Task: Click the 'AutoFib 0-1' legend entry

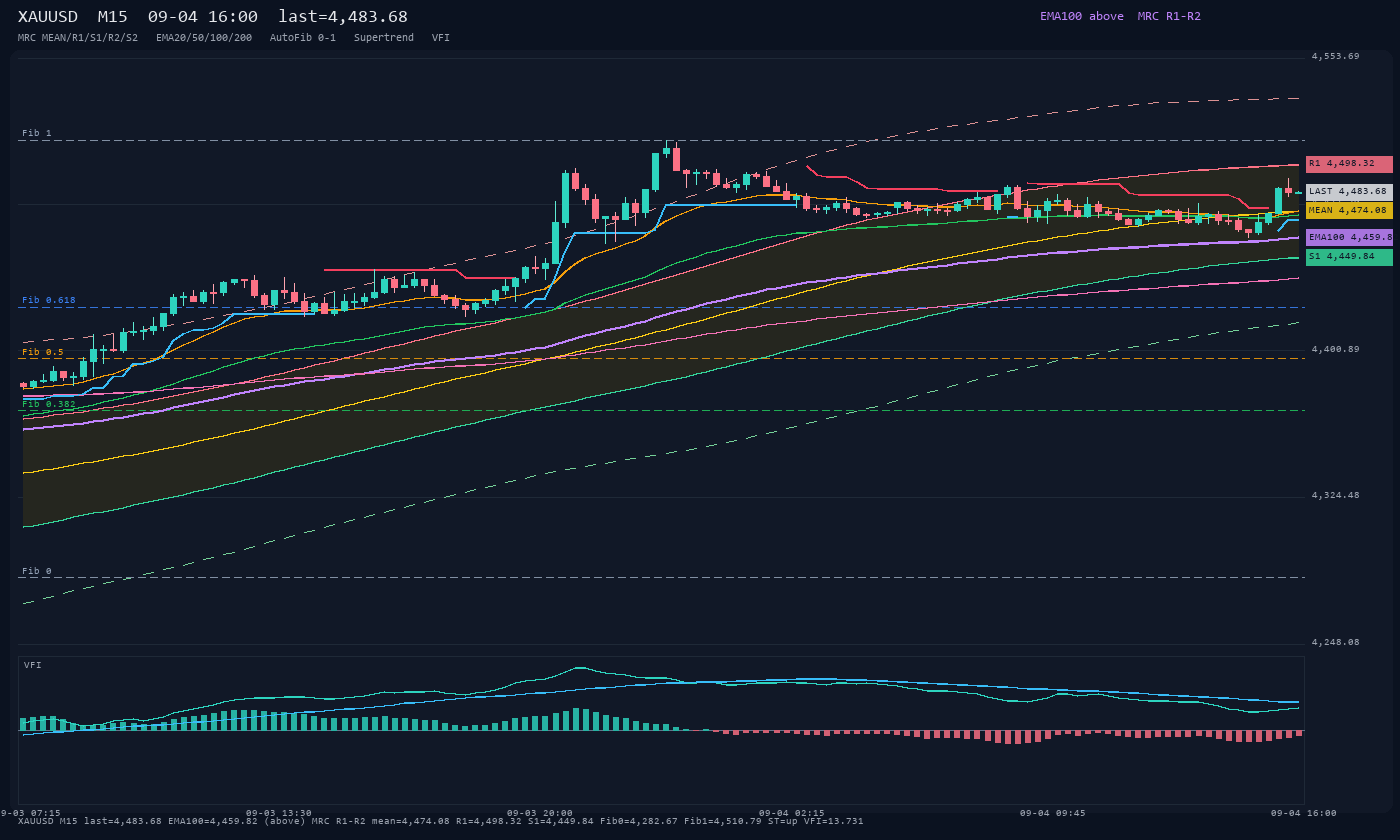Action: [303, 38]
